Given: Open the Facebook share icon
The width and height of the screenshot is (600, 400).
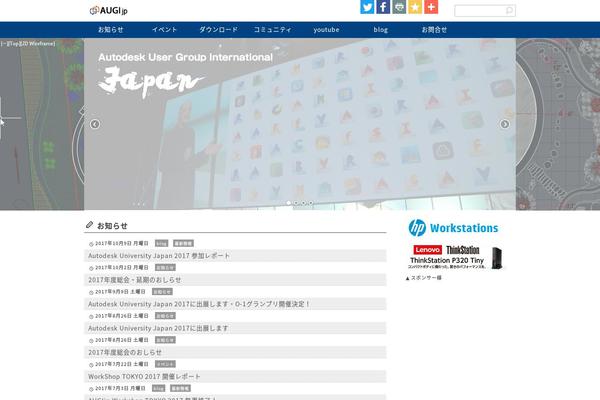Looking at the screenshot, I should tap(383, 7).
